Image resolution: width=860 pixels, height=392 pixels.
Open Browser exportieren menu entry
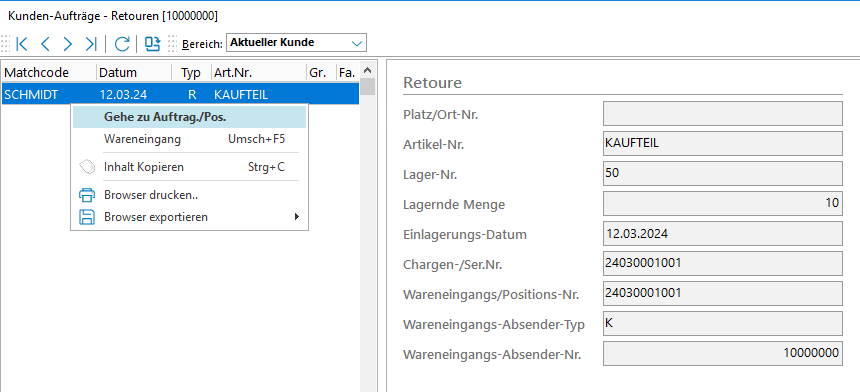[x=189, y=217]
